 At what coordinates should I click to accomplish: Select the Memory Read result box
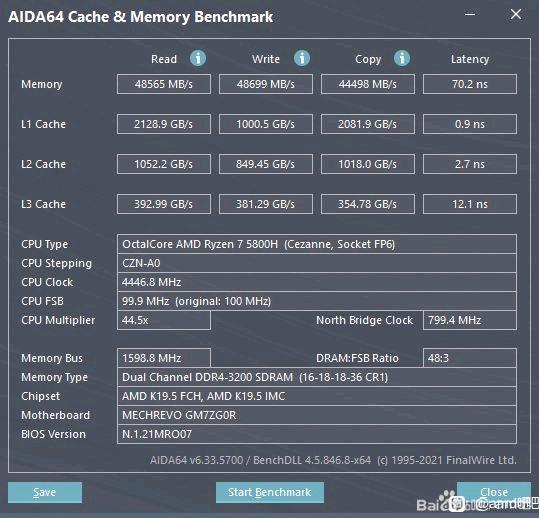point(164,84)
